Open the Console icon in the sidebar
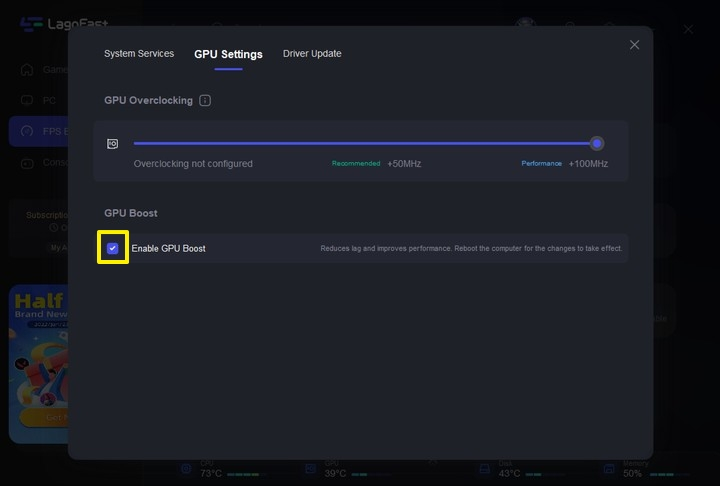Screen dimensions: 720x486 (27, 163)
